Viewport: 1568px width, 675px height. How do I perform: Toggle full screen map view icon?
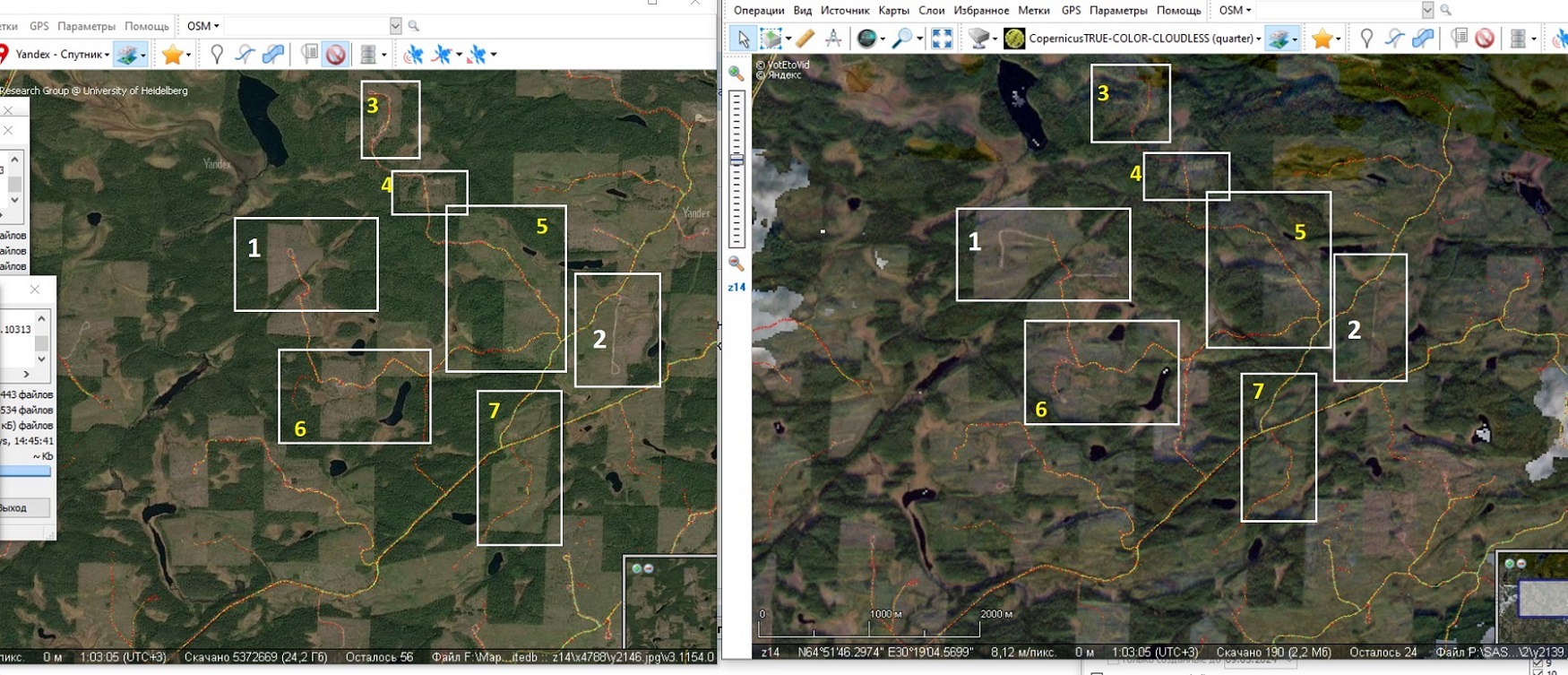click(x=942, y=38)
